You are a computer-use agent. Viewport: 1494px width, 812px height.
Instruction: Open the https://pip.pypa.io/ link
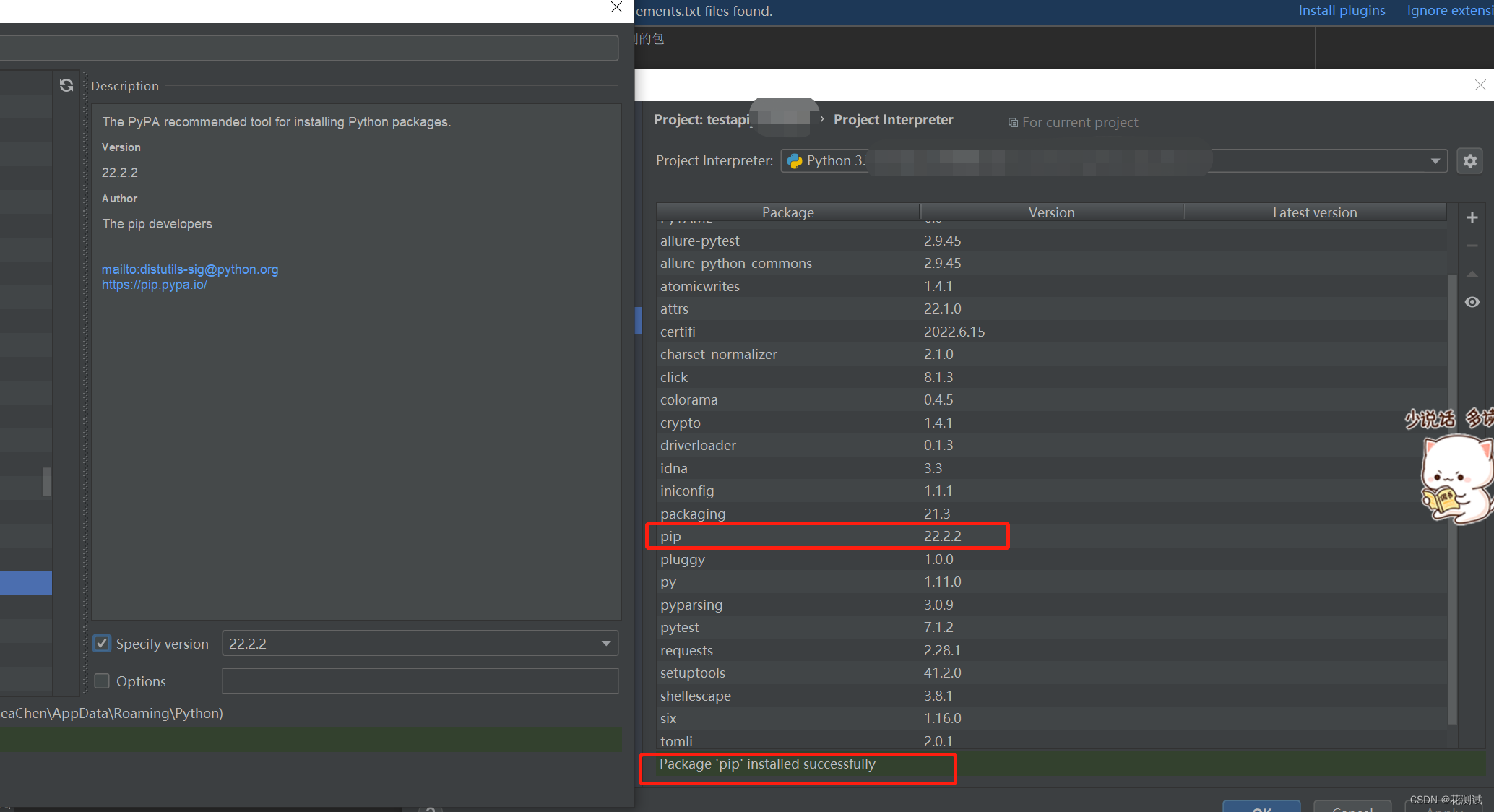(x=155, y=285)
